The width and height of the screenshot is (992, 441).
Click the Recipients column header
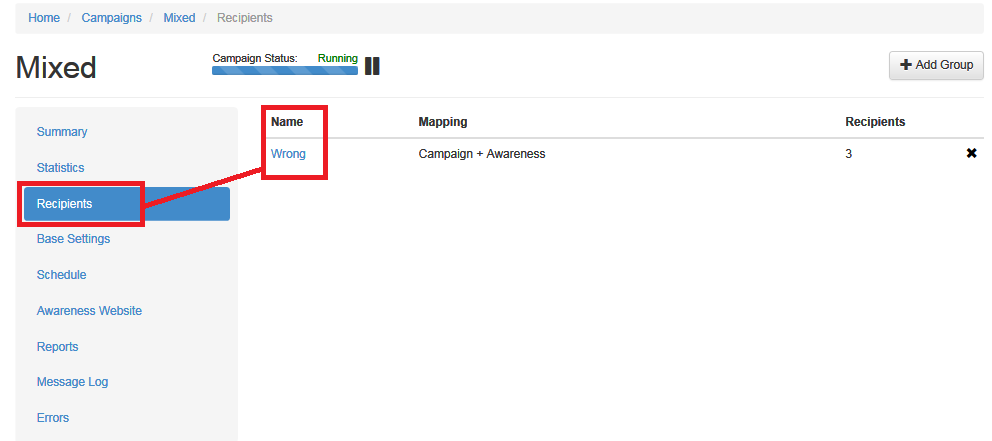[875, 121]
